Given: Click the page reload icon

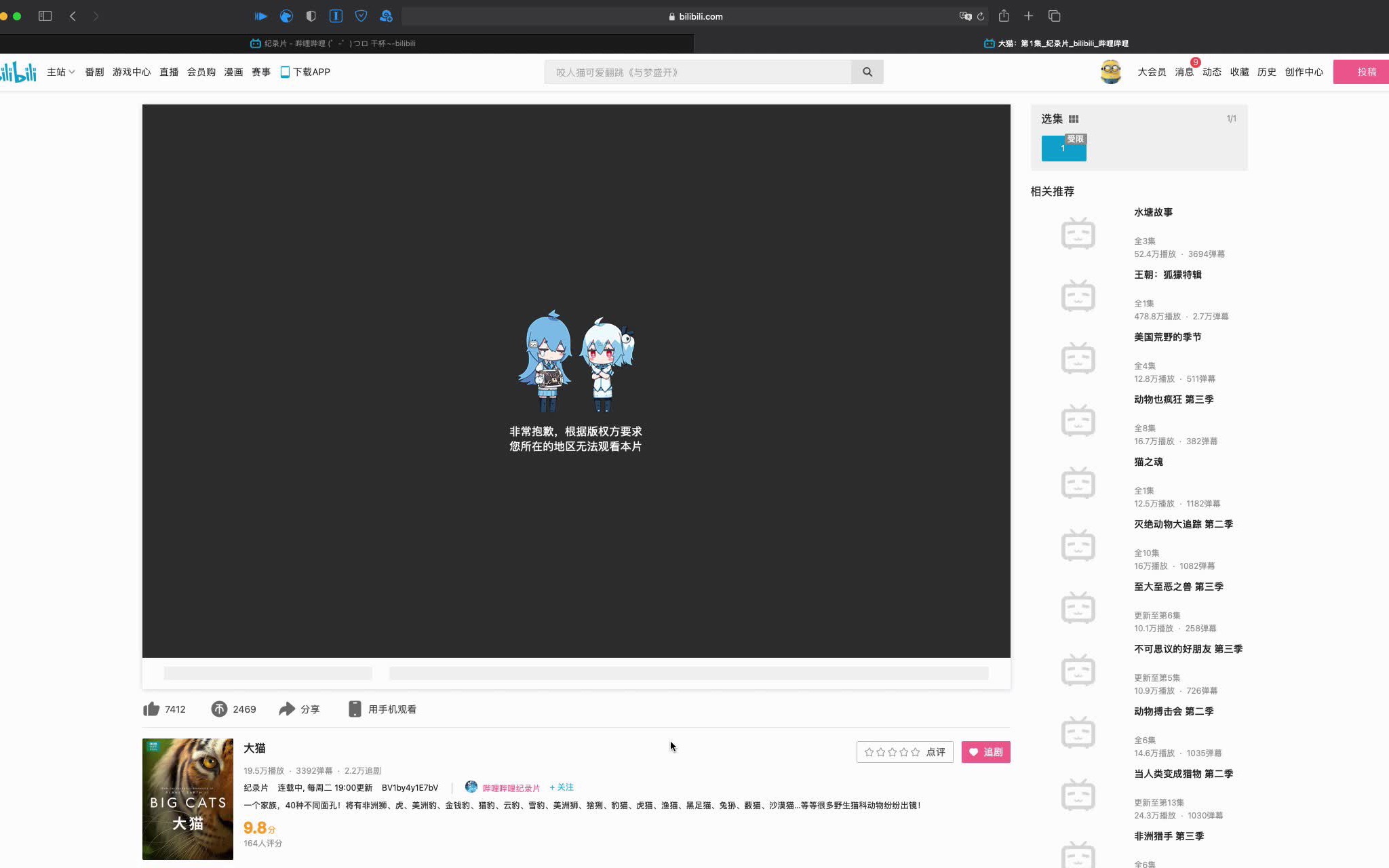Looking at the screenshot, I should (x=981, y=16).
